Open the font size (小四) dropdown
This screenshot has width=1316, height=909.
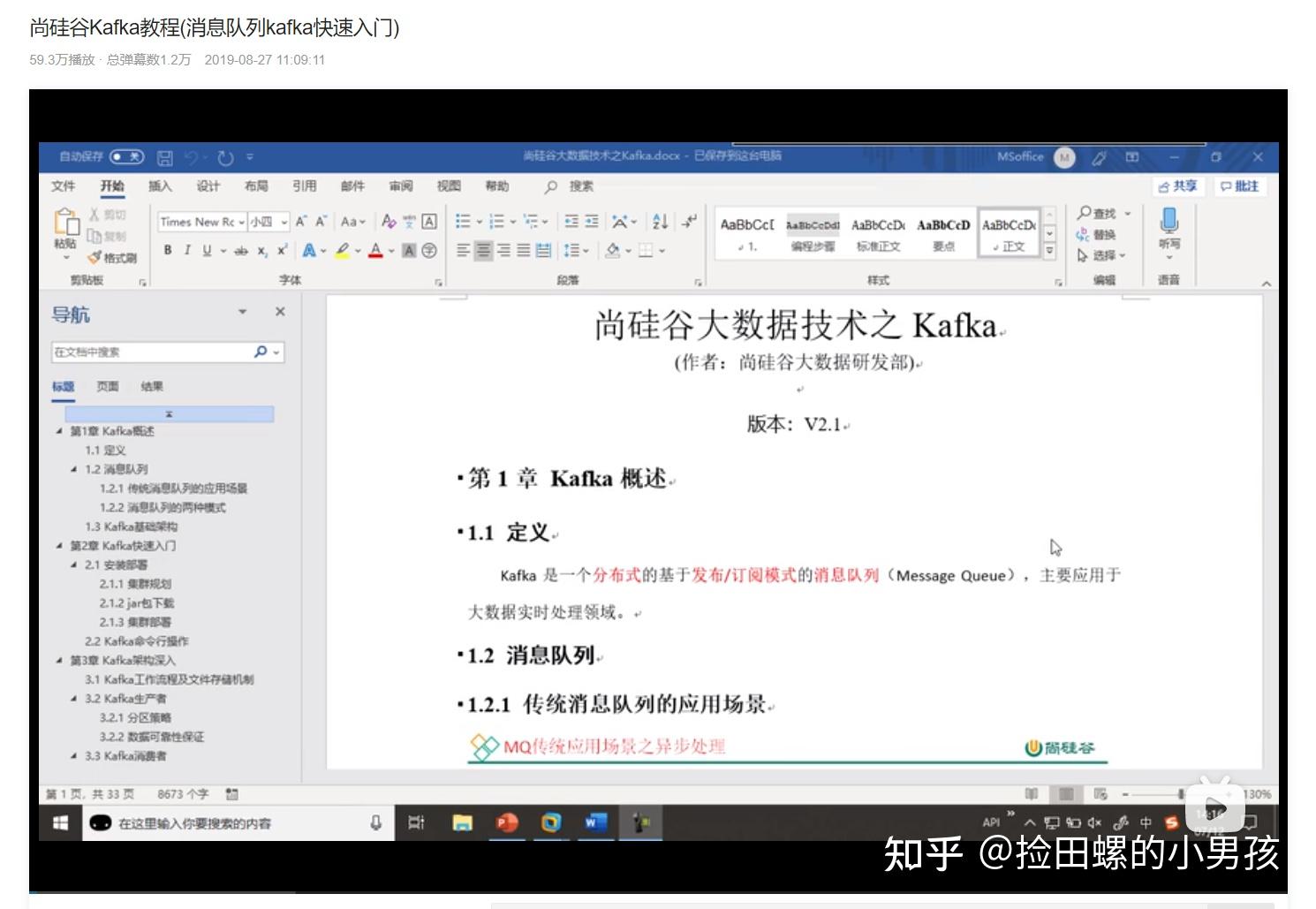click(x=265, y=222)
